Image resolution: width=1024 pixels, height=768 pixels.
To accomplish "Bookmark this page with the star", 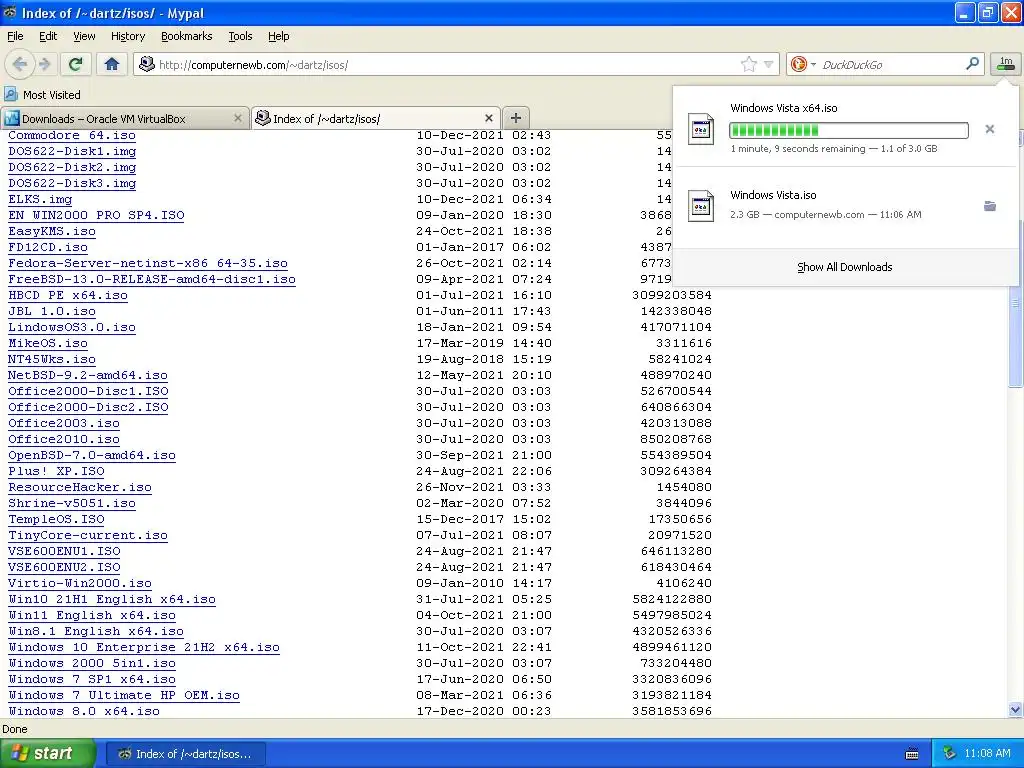I will [748, 64].
